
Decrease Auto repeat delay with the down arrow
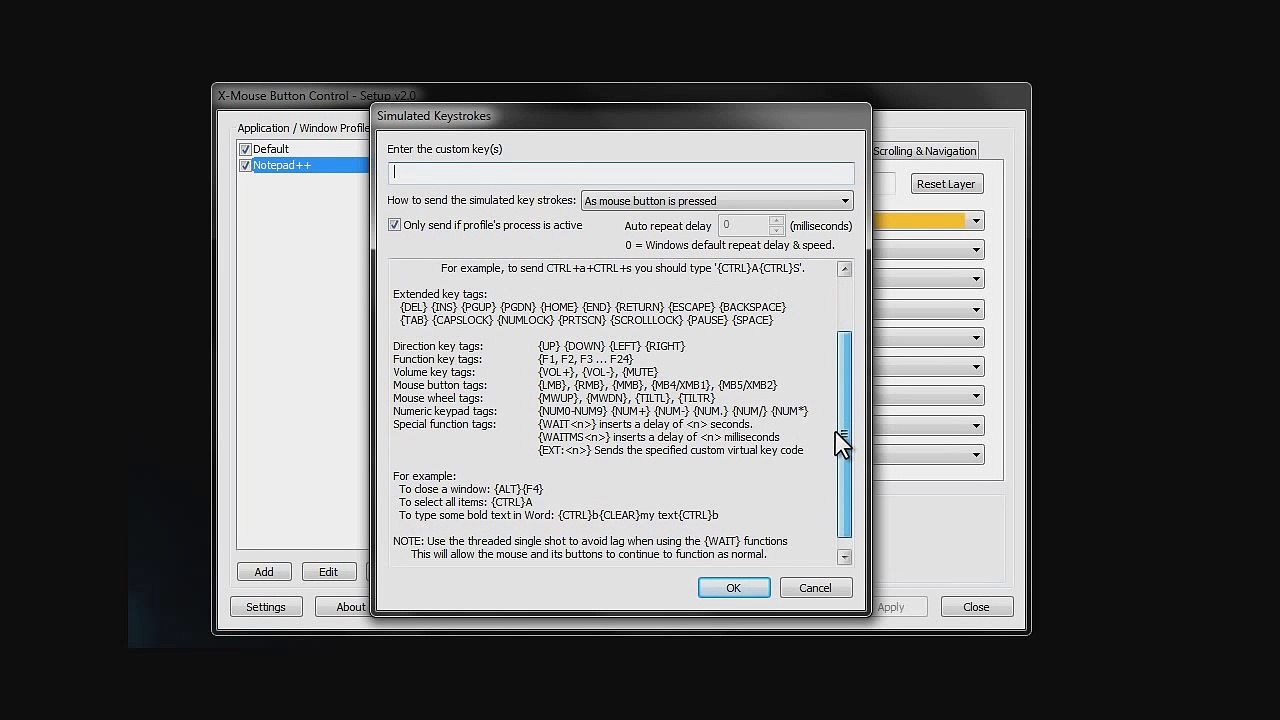[x=776, y=230]
